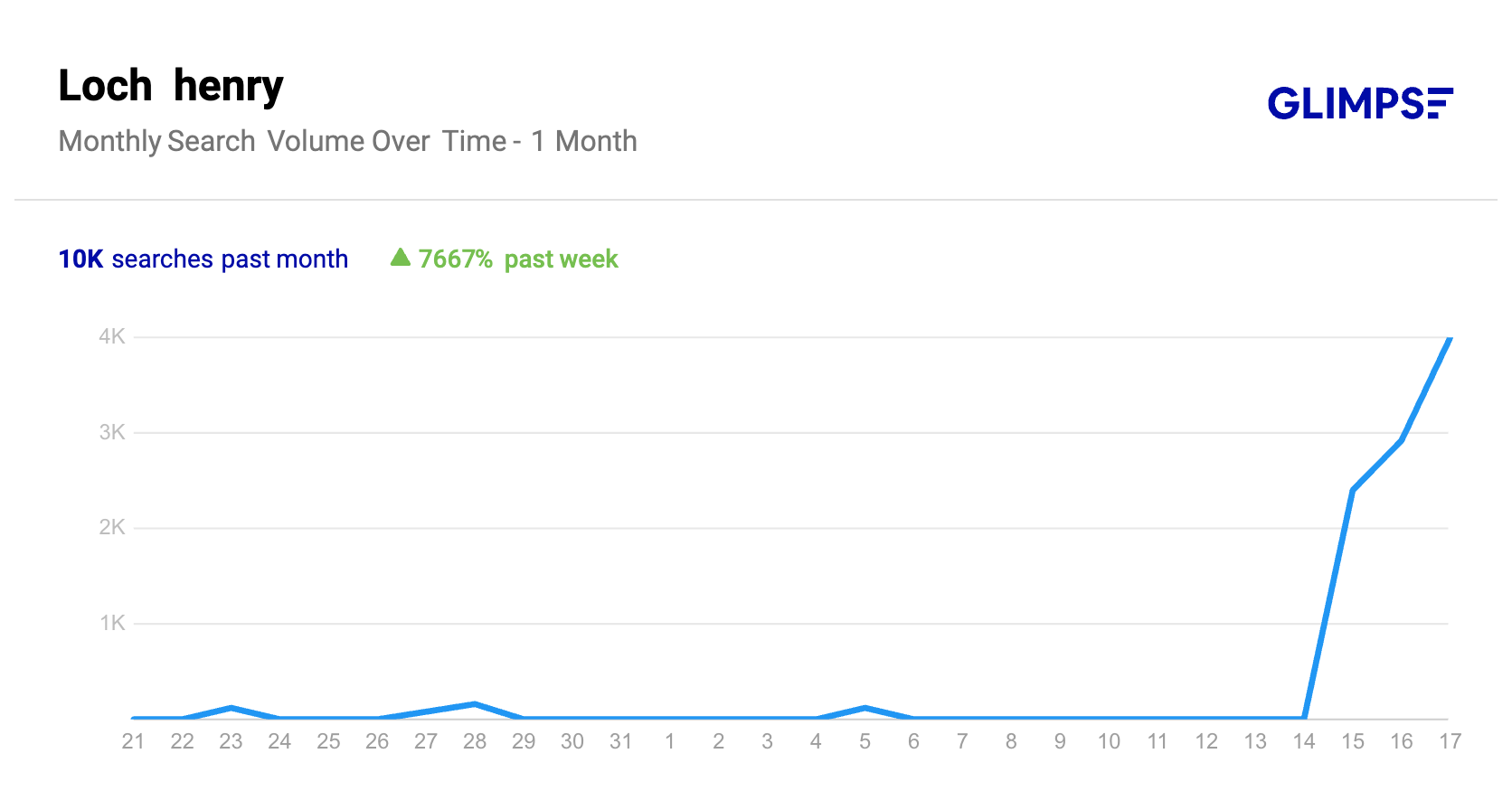Select the Monthly Search Volume subtitle text

pos(347,141)
